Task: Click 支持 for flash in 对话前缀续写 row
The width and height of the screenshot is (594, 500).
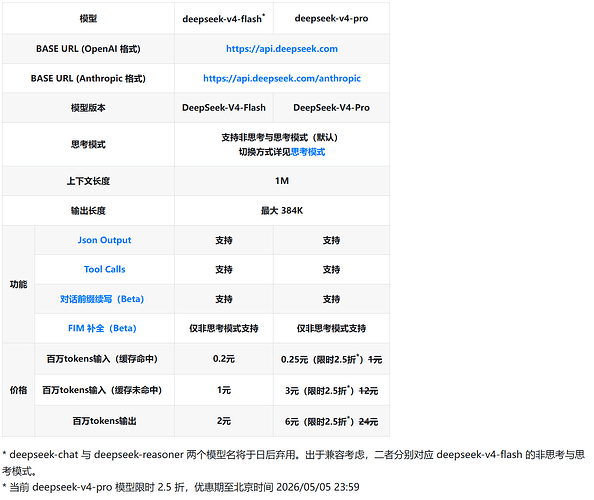Action: pos(224,299)
